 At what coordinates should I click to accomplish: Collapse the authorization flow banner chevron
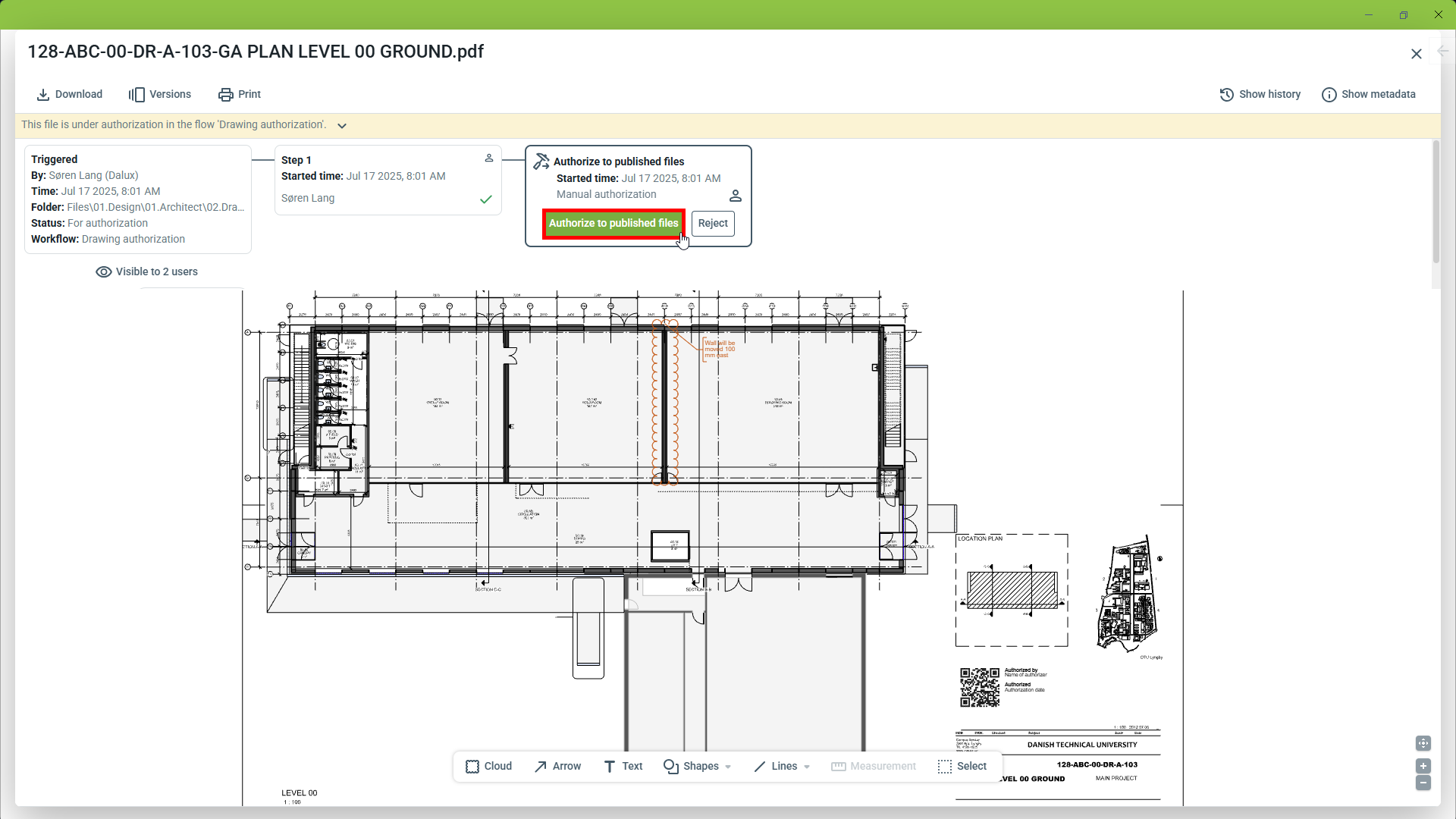pos(342,126)
